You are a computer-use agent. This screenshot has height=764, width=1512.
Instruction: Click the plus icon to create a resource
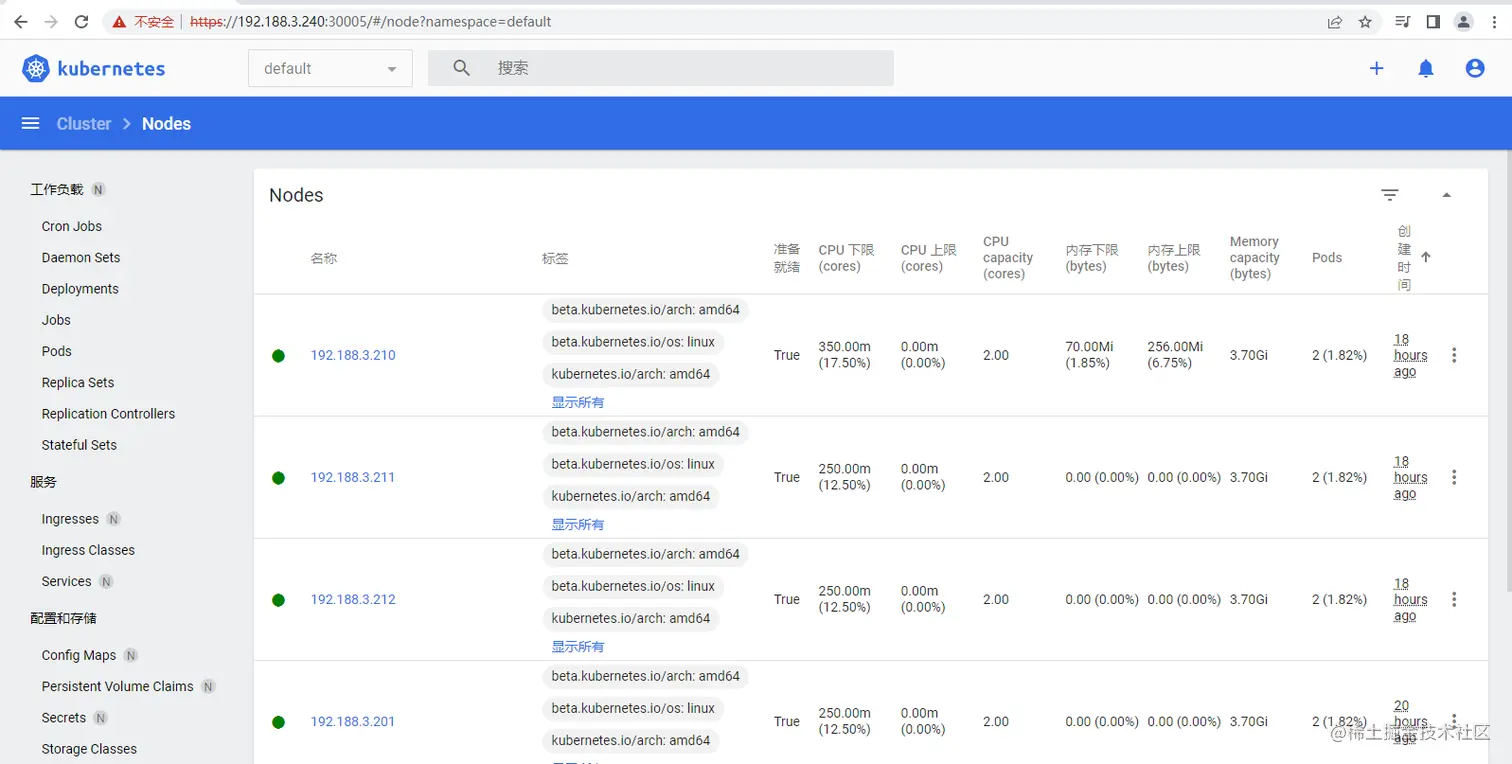[1377, 68]
